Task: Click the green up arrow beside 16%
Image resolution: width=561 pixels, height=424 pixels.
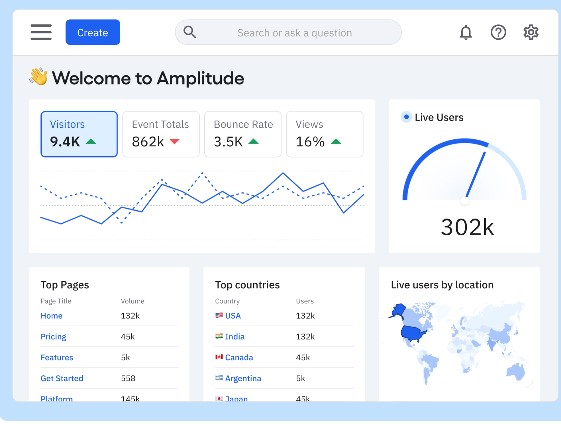Action: click(336, 142)
